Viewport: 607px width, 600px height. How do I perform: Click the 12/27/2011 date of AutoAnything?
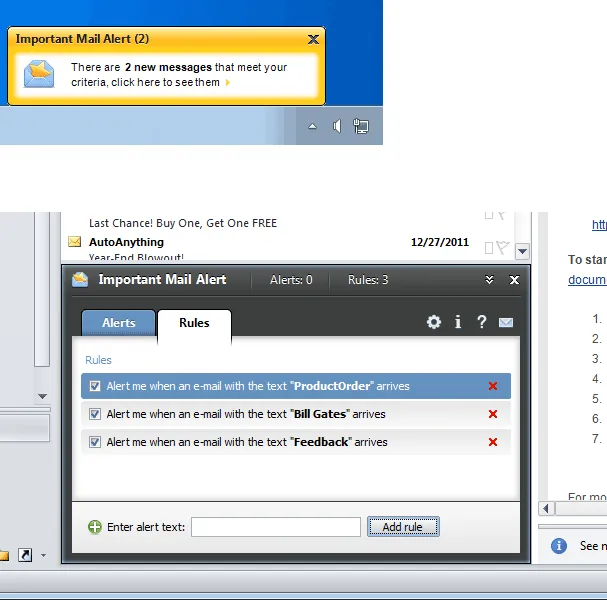coord(439,242)
